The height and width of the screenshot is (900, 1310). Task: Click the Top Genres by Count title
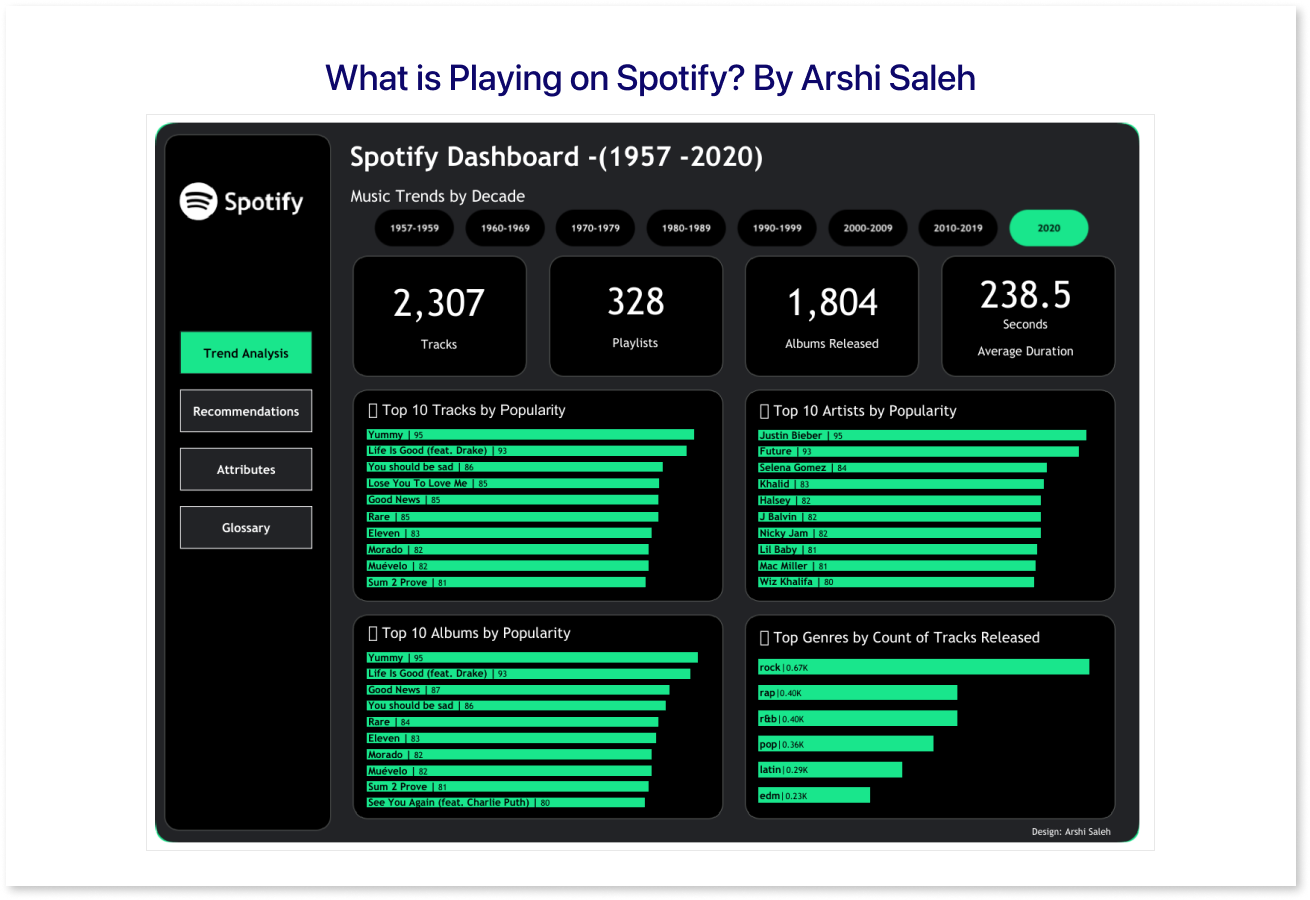900,638
